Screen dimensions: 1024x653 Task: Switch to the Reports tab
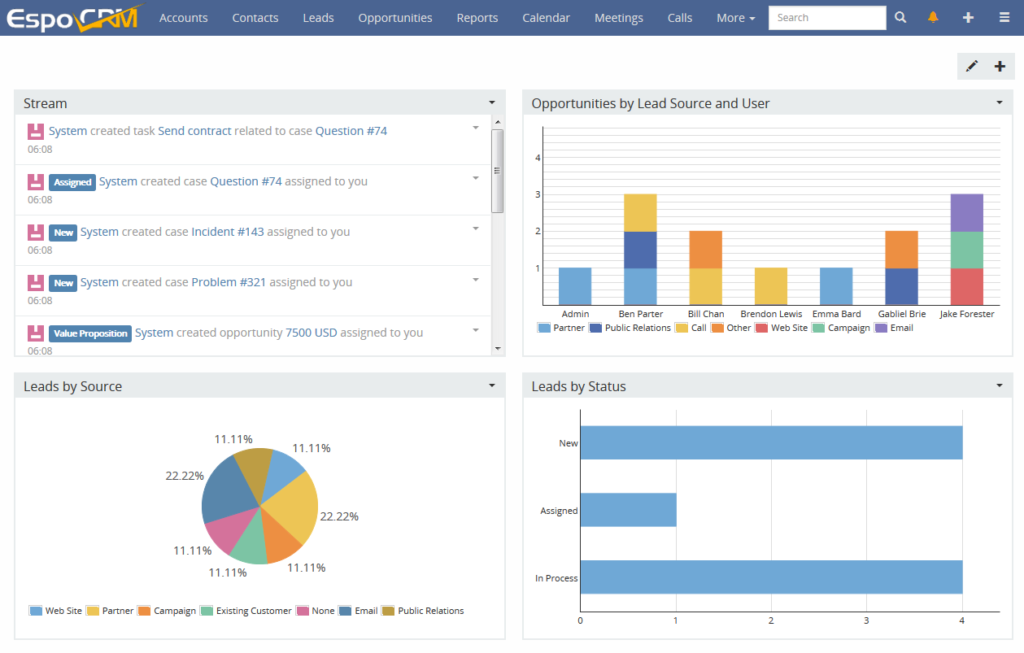[477, 18]
